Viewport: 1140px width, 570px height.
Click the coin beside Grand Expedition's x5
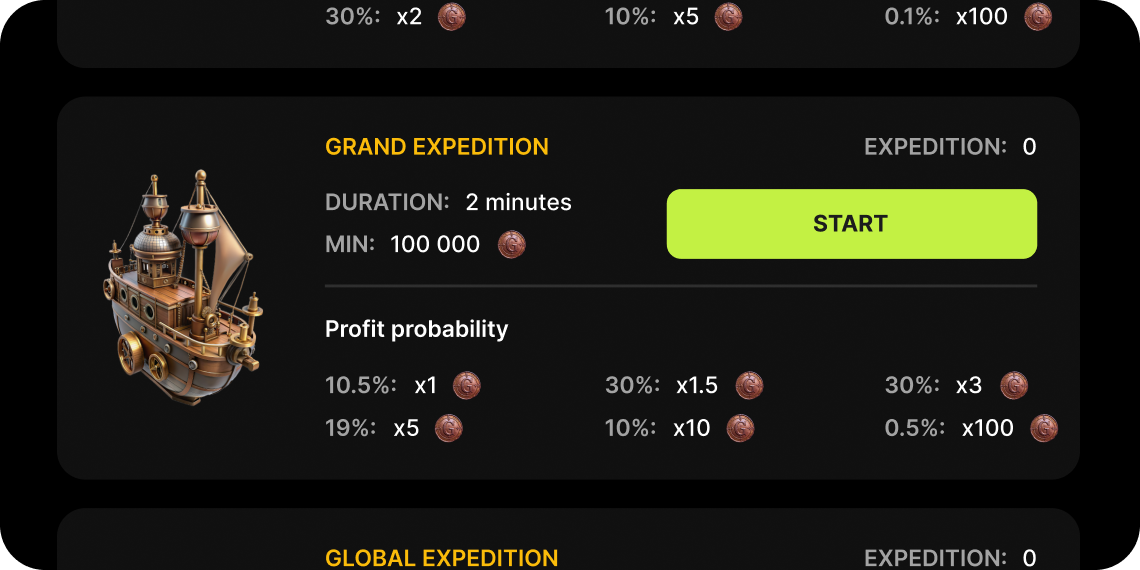[449, 429]
